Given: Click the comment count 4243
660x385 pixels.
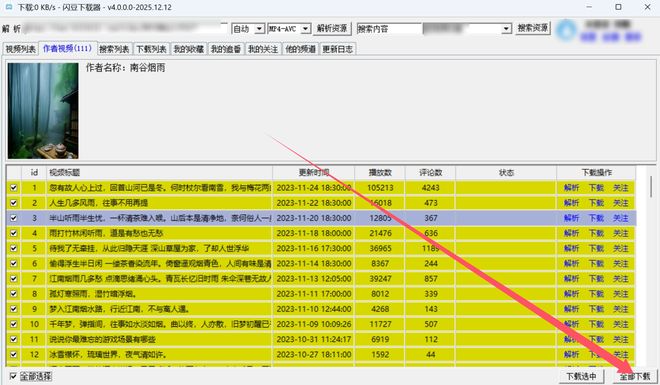Looking at the screenshot, I should click(x=431, y=188).
